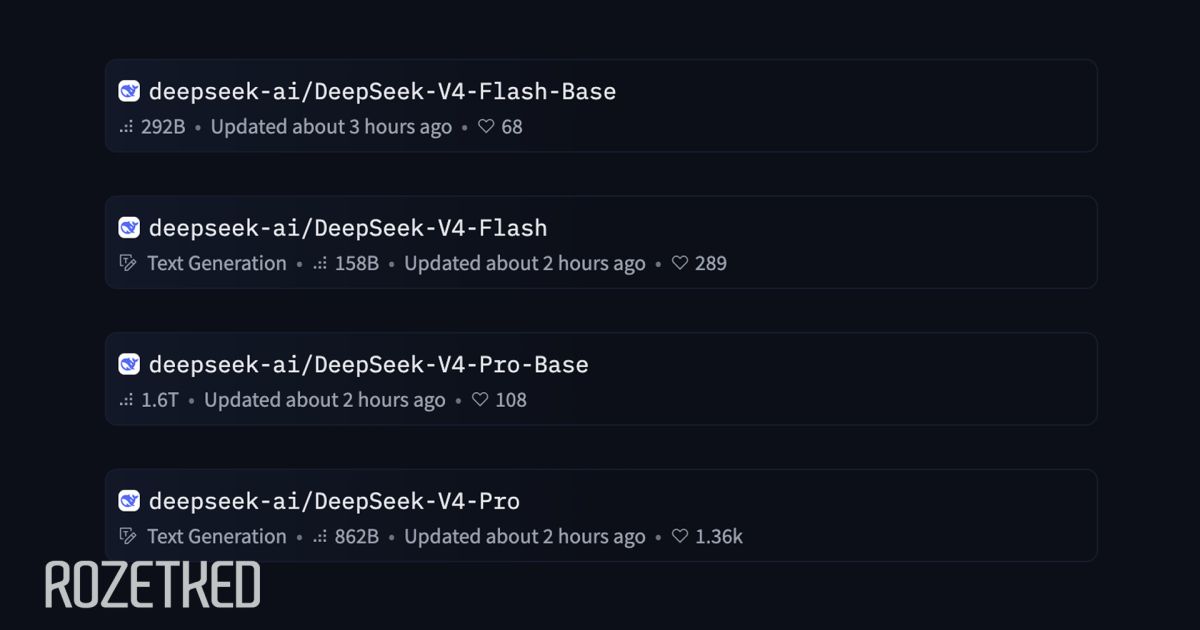Click the 1.6T parameter size icon

click(x=126, y=400)
